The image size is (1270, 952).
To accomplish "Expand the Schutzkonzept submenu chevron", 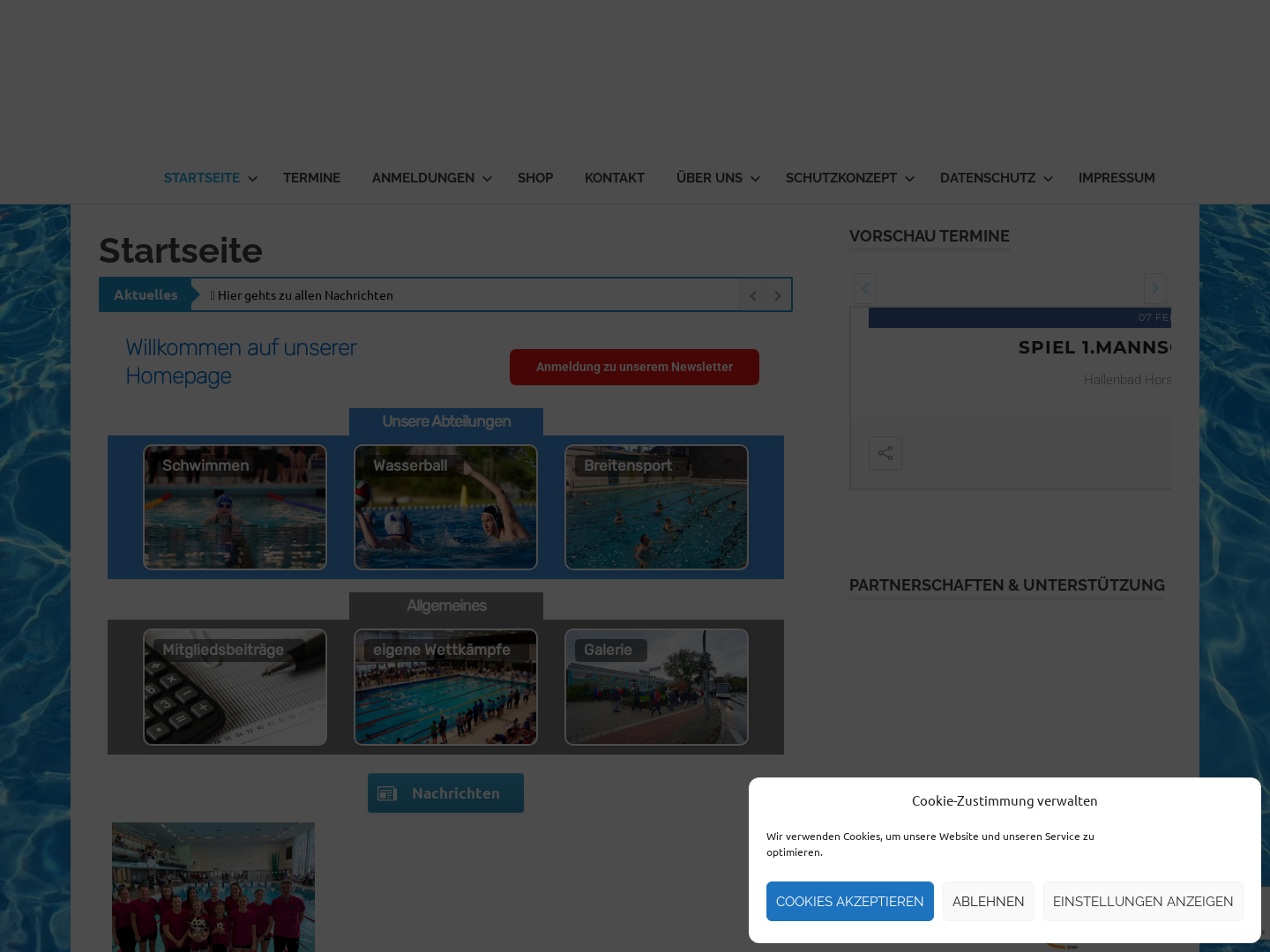I will [909, 179].
